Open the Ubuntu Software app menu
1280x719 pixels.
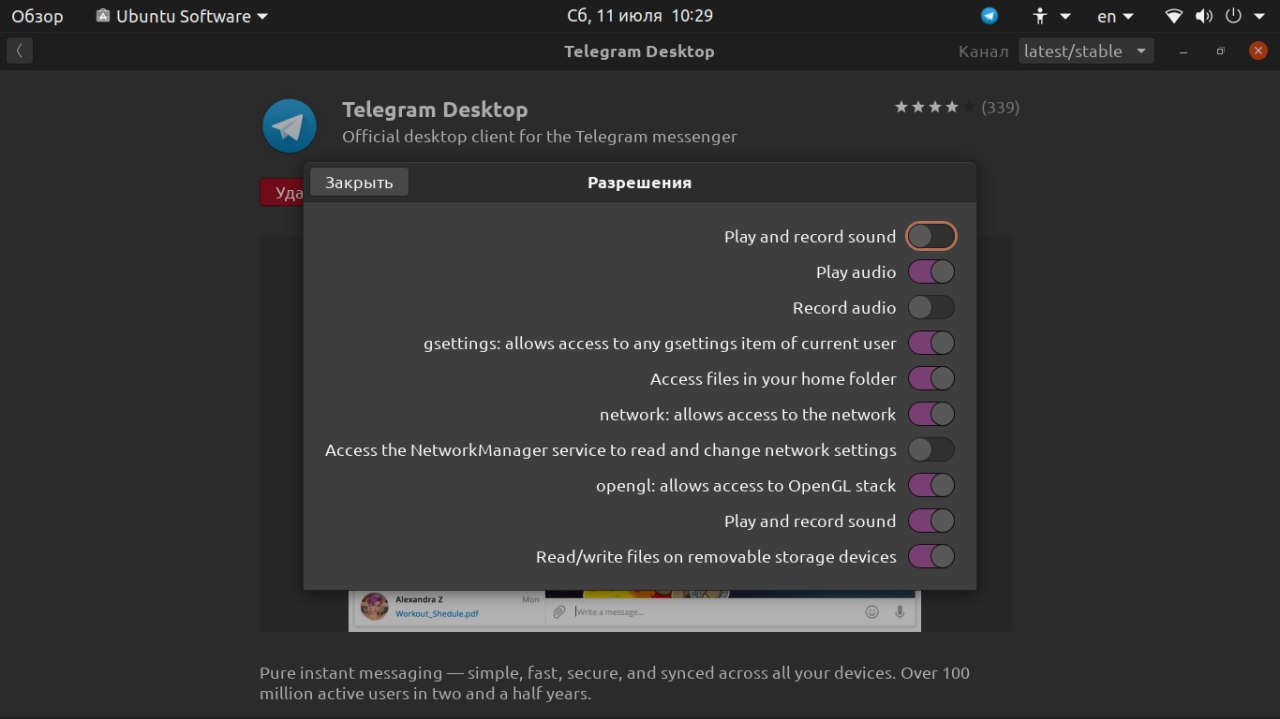(182, 16)
